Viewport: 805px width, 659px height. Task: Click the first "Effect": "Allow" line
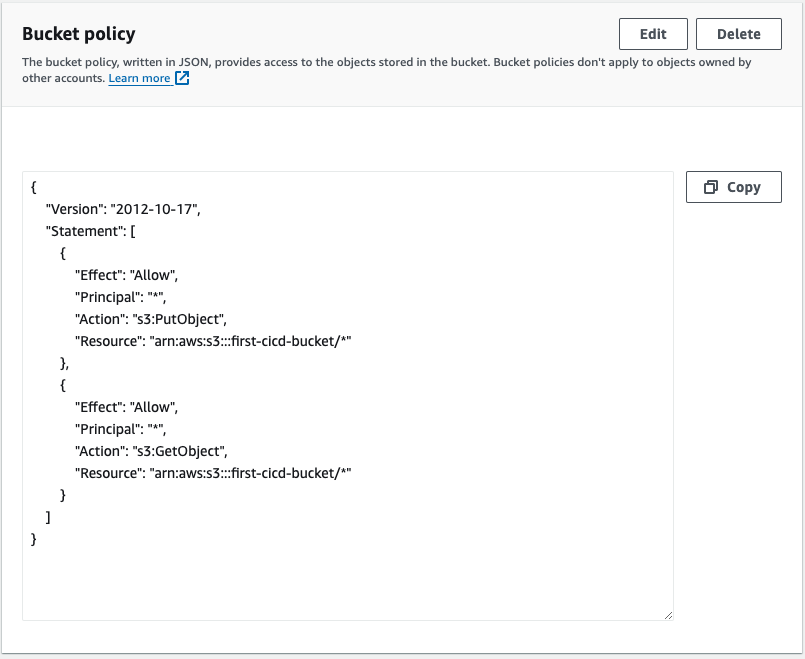[x=126, y=275]
